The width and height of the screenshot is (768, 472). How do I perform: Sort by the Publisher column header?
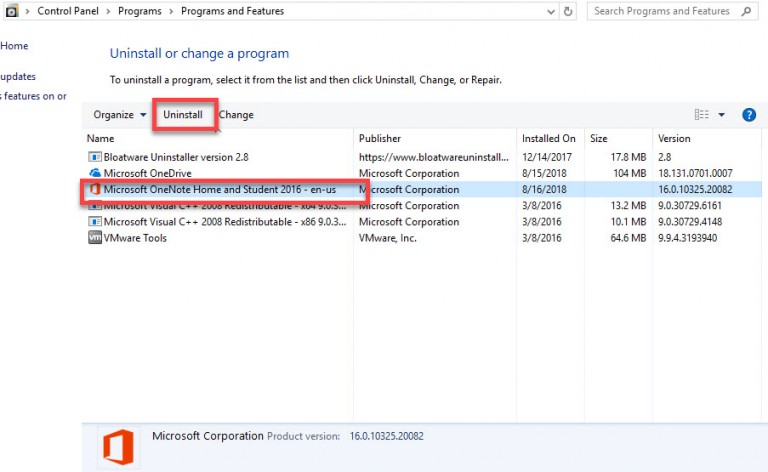point(380,139)
